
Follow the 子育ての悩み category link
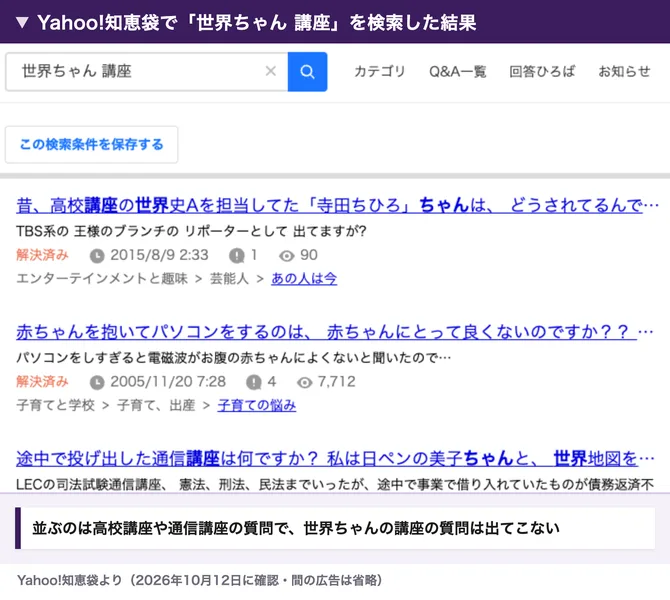click(x=257, y=405)
